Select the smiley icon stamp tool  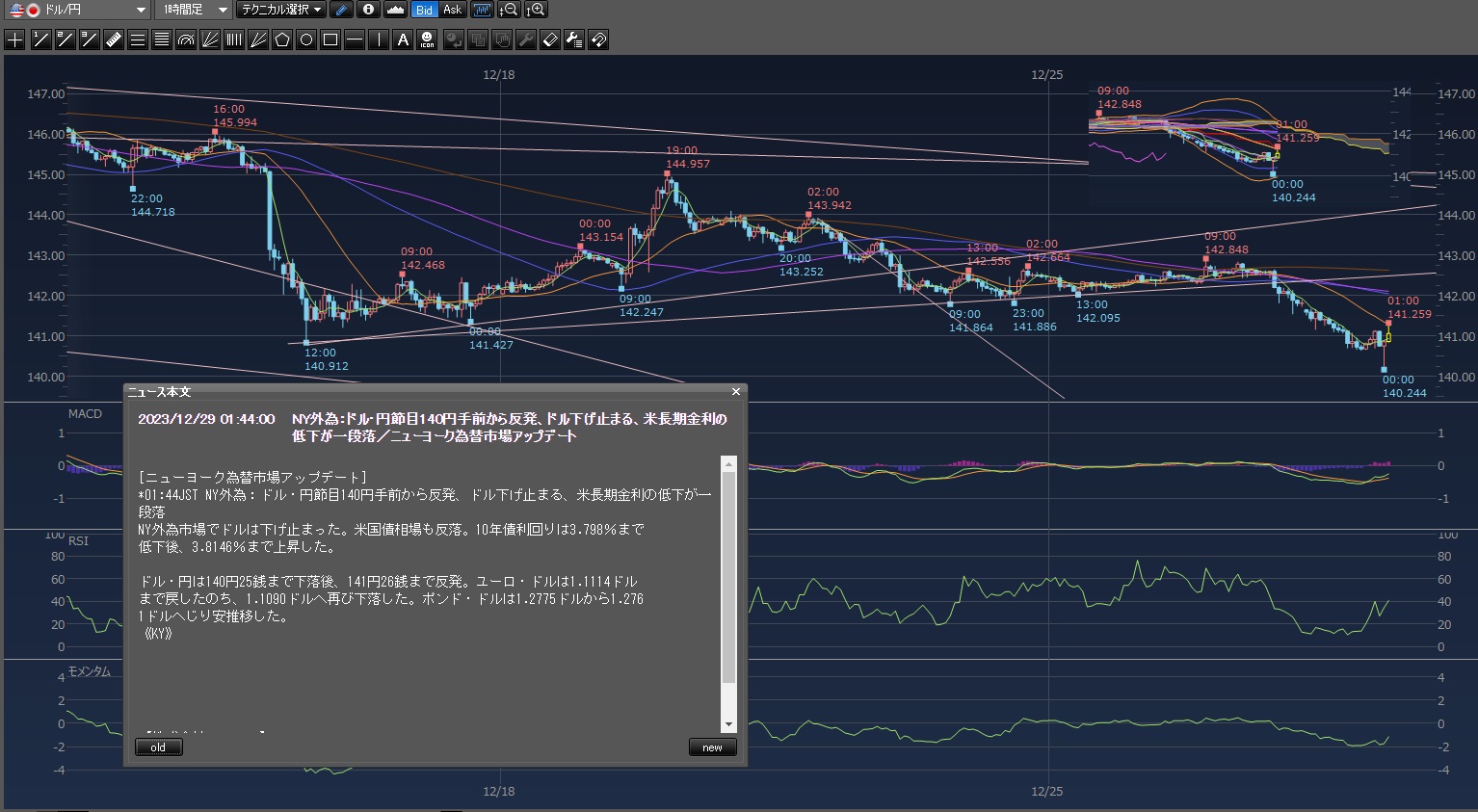point(428,39)
